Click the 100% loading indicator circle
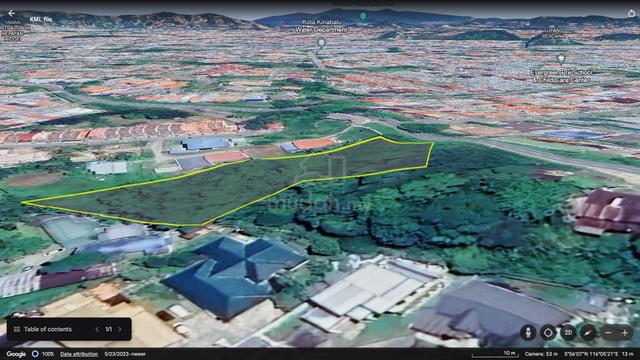Image resolution: width=640 pixels, height=360 pixels. pos(36,354)
